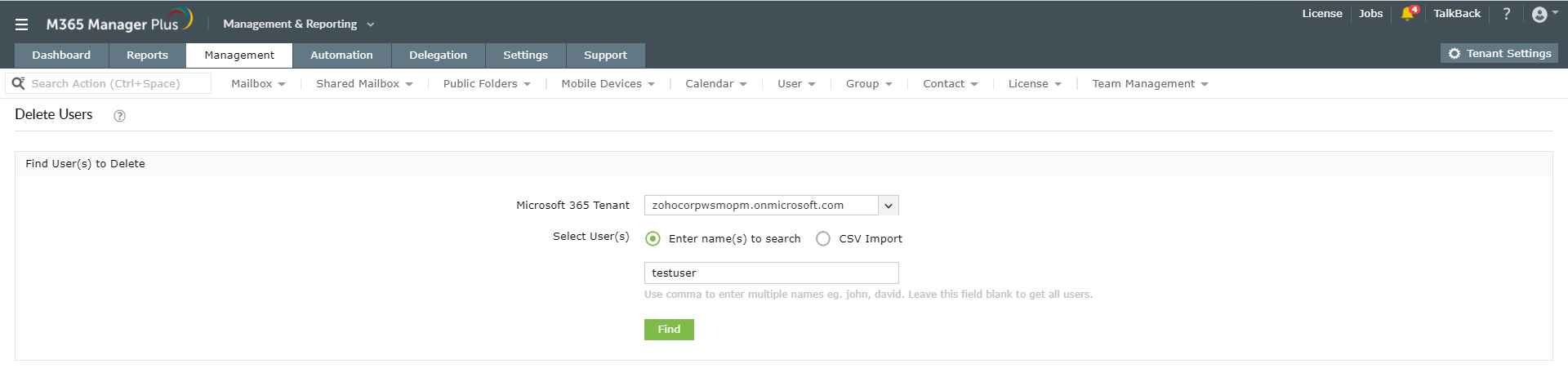Open the Automation tab
The image size is (1568, 377).
pyautogui.click(x=341, y=55)
